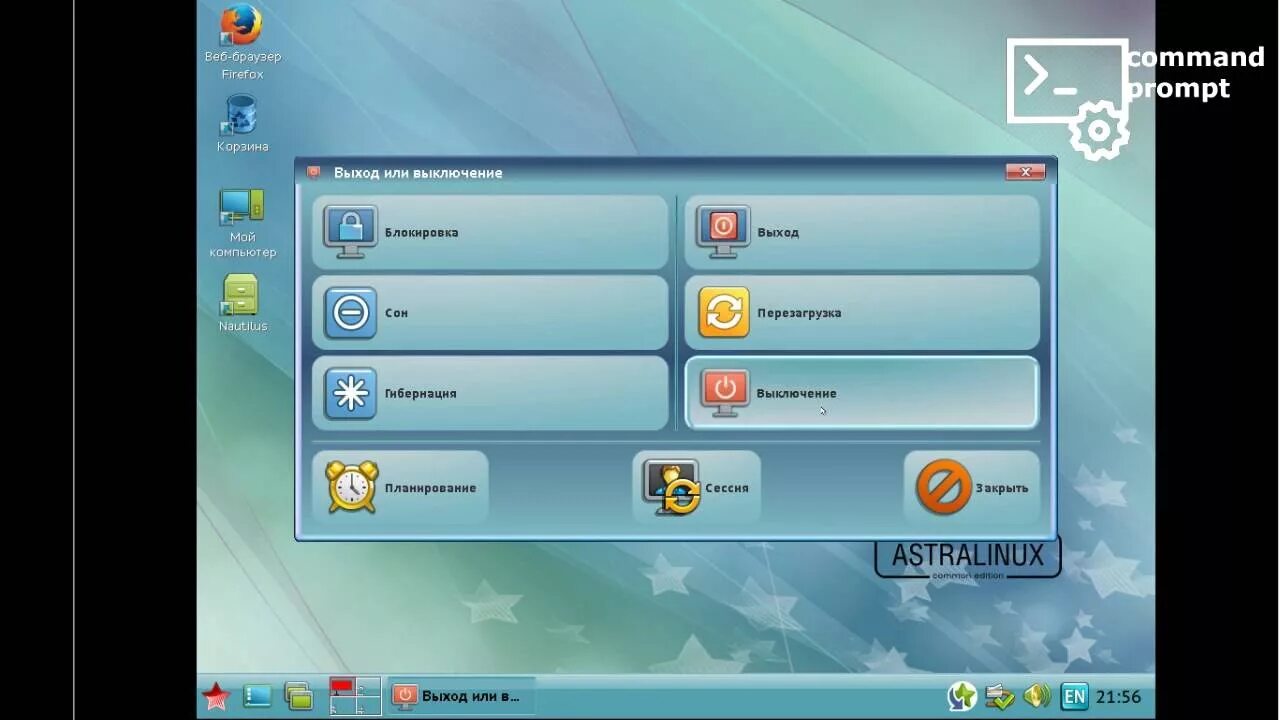Activate the Выход или в... taskbar entry
Image resolution: width=1280 pixels, height=720 pixels.
coord(460,696)
